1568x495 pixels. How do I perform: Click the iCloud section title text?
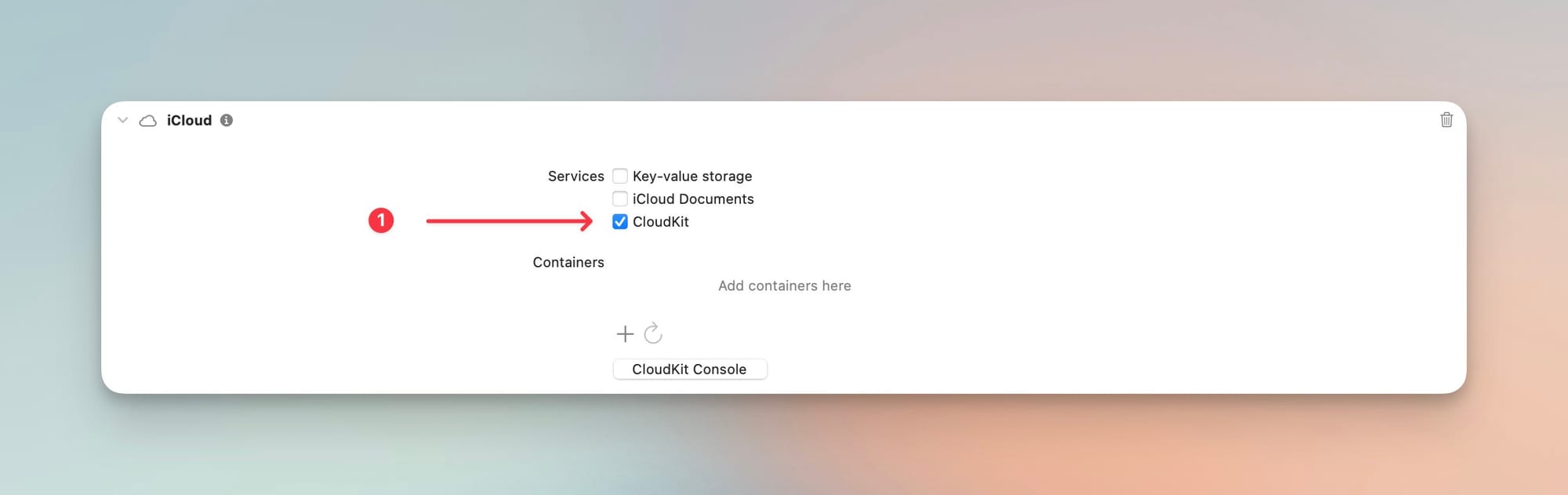pyautogui.click(x=189, y=120)
